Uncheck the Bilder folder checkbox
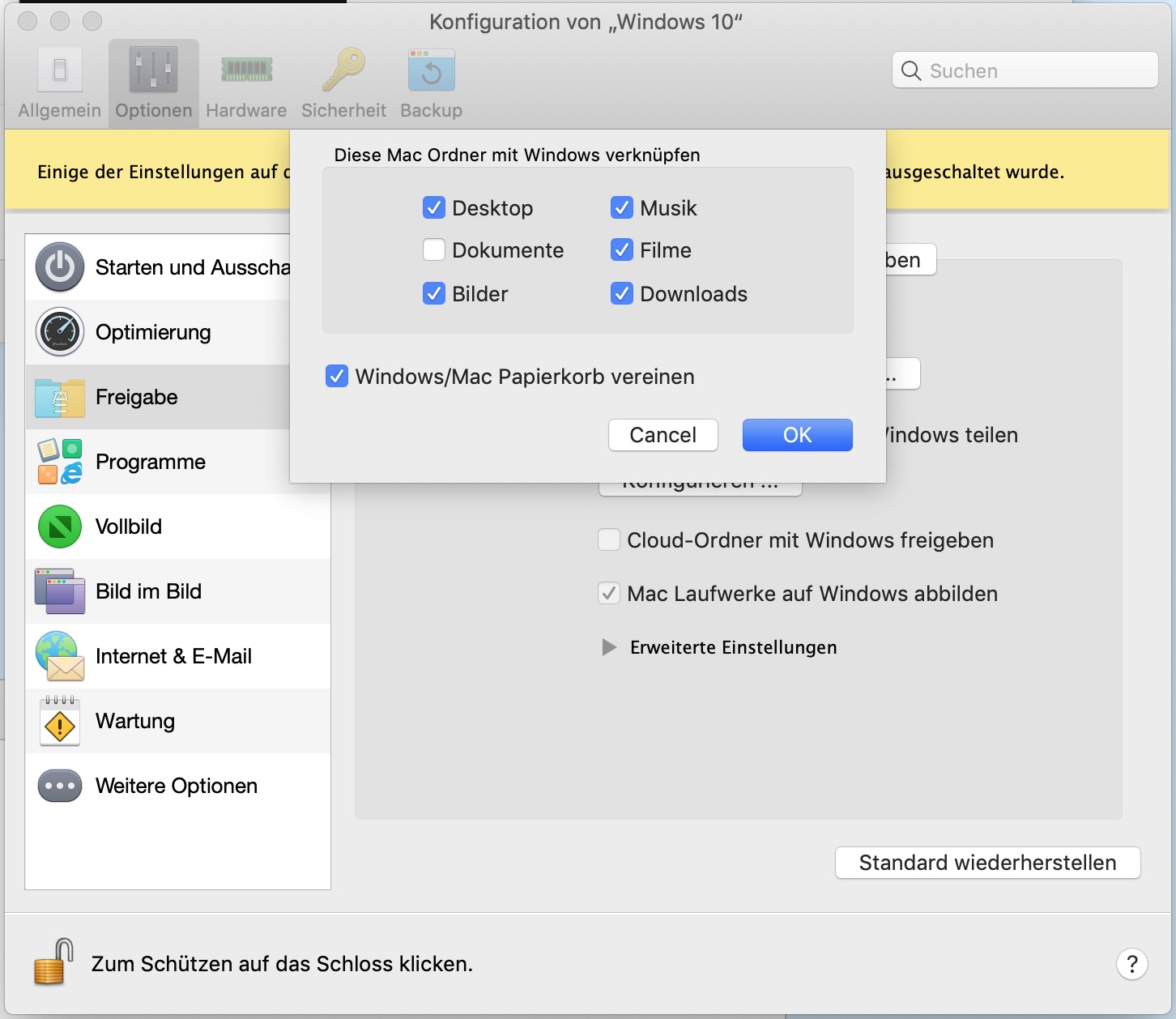 (x=434, y=293)
